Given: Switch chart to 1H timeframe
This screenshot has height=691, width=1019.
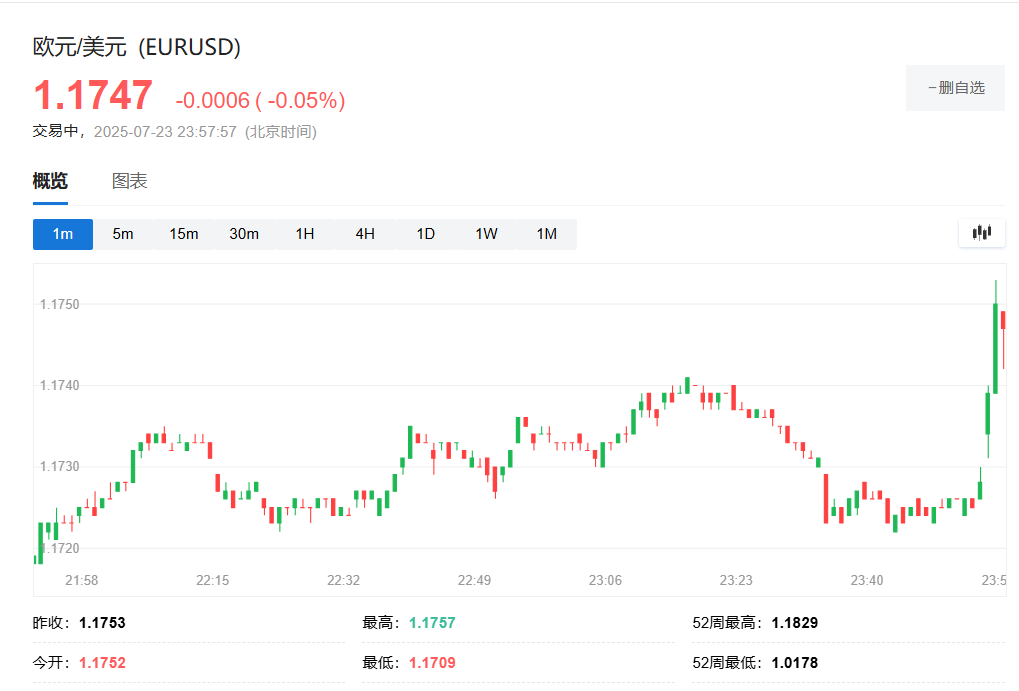Looking at the screenshot, I should pos(305,234).
